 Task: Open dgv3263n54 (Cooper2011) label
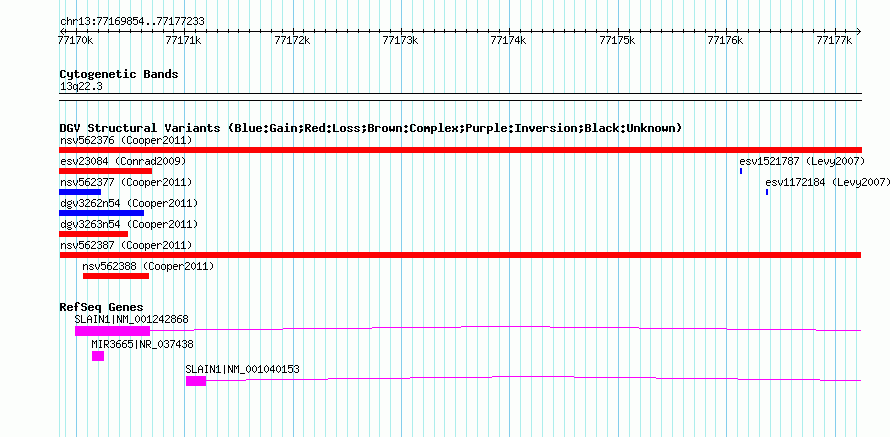[129, 224]
